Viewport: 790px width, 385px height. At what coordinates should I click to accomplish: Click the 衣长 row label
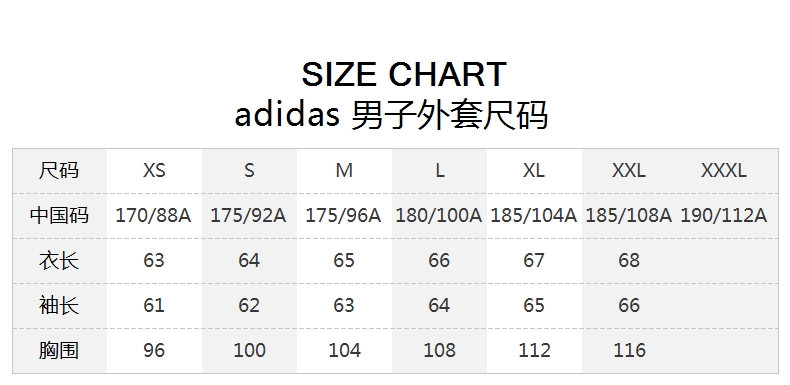59,261
